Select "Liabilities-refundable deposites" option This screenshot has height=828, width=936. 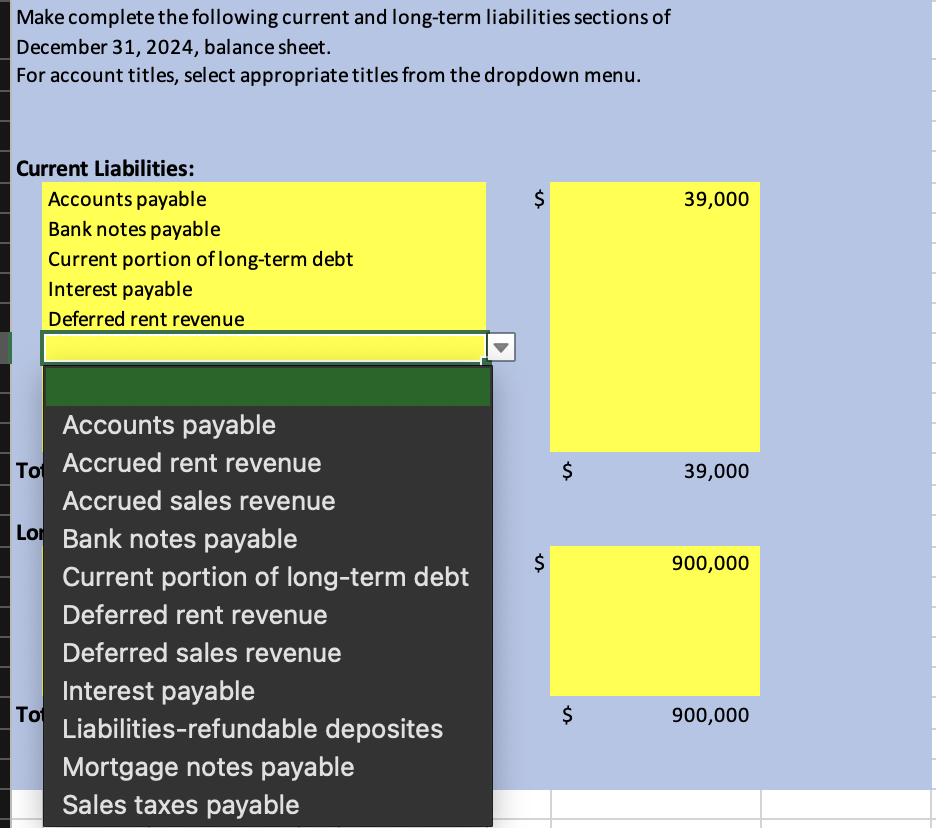tap(253, 728)
